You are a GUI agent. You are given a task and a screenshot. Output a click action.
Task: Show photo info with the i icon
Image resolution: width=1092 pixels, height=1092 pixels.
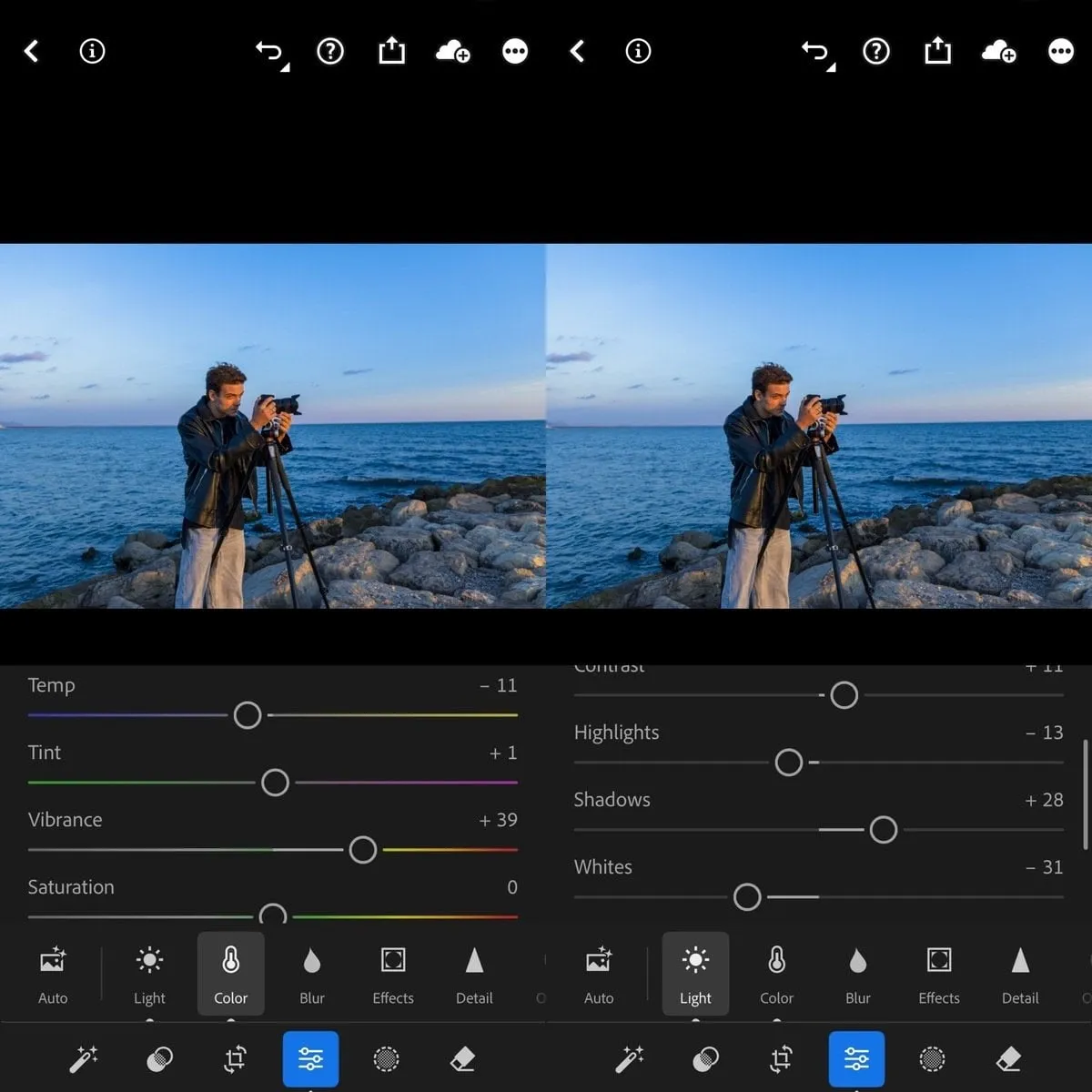click(91, 51)
